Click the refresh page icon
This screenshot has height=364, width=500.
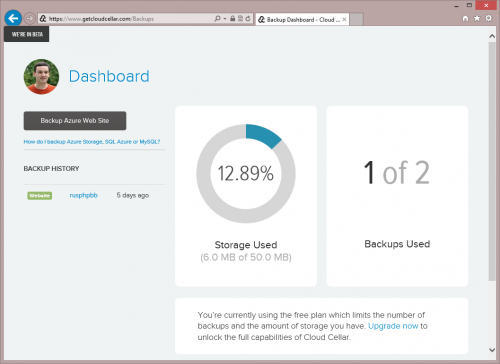248,19
